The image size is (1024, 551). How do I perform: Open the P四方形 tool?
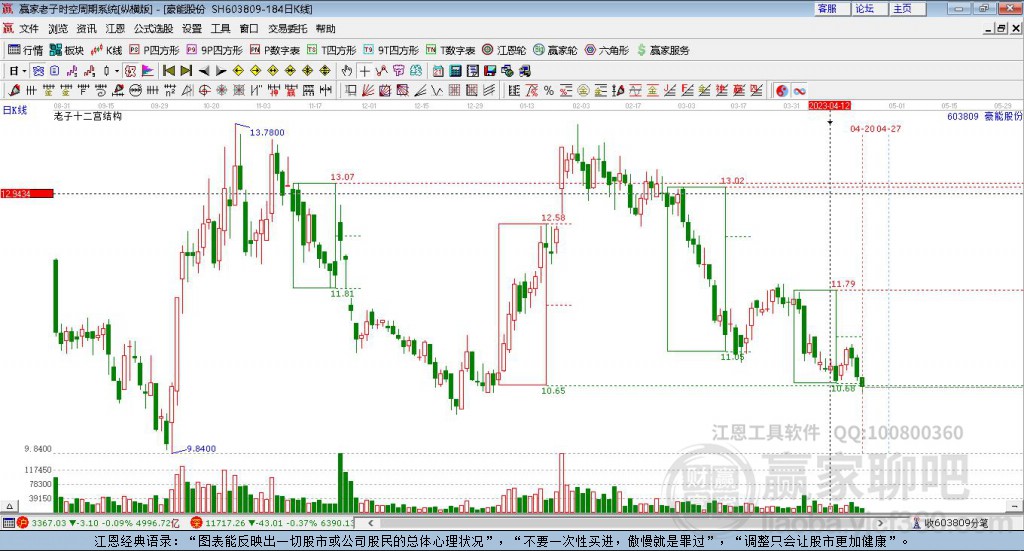click(x=154, y=50)
